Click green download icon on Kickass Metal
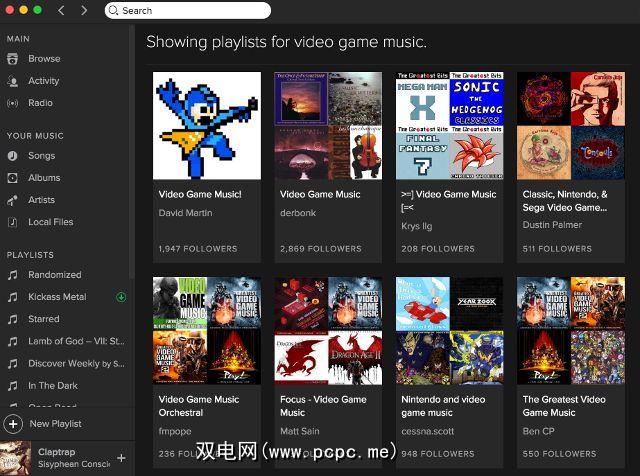Screen dimensions: 640x476 click(121, 297)
